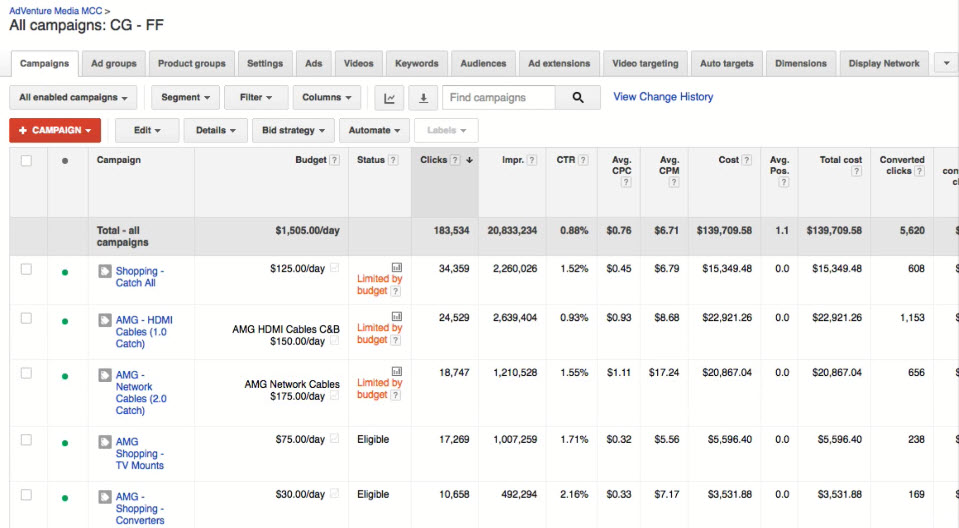Click the download report icon
The width and height of the screenshot is (959, 528).
(423, 98)
